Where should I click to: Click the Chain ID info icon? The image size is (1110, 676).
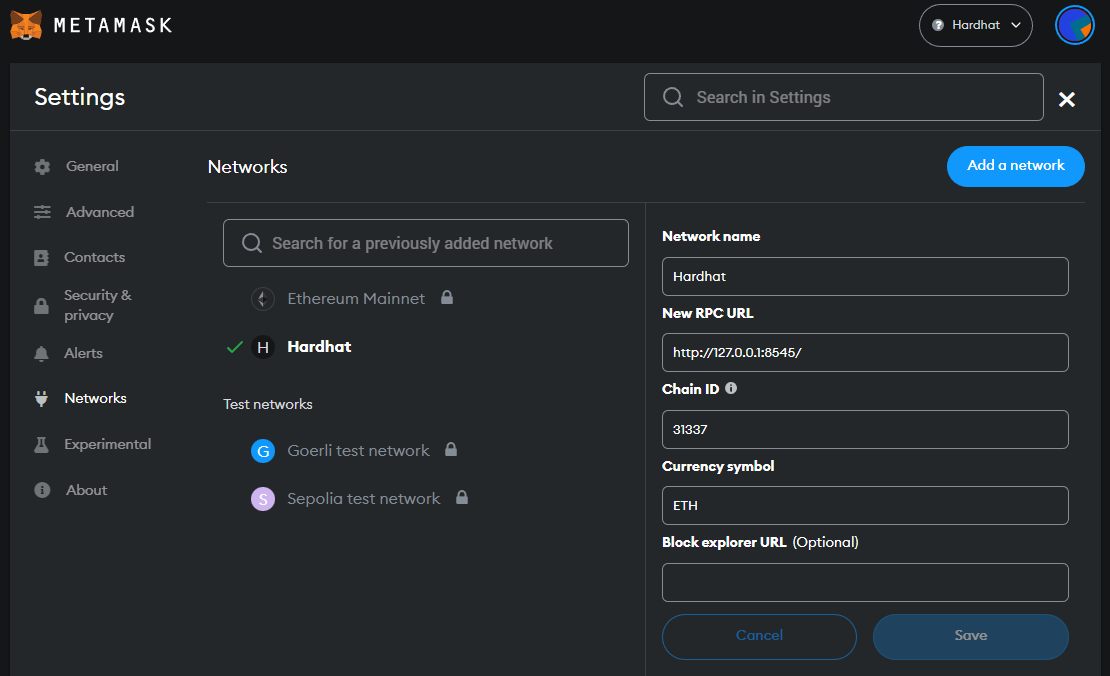pos(731,388)
